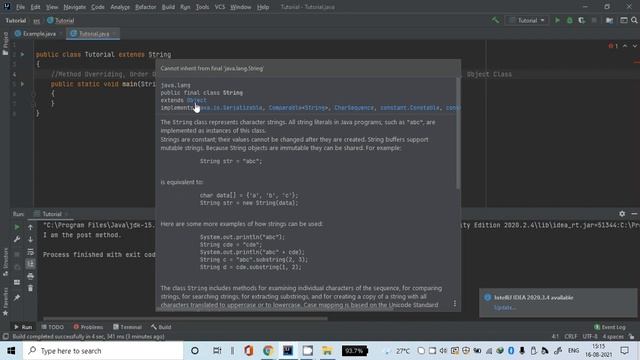
Task: Go to previous highlighted error arrow
Action: click(625, 46)
